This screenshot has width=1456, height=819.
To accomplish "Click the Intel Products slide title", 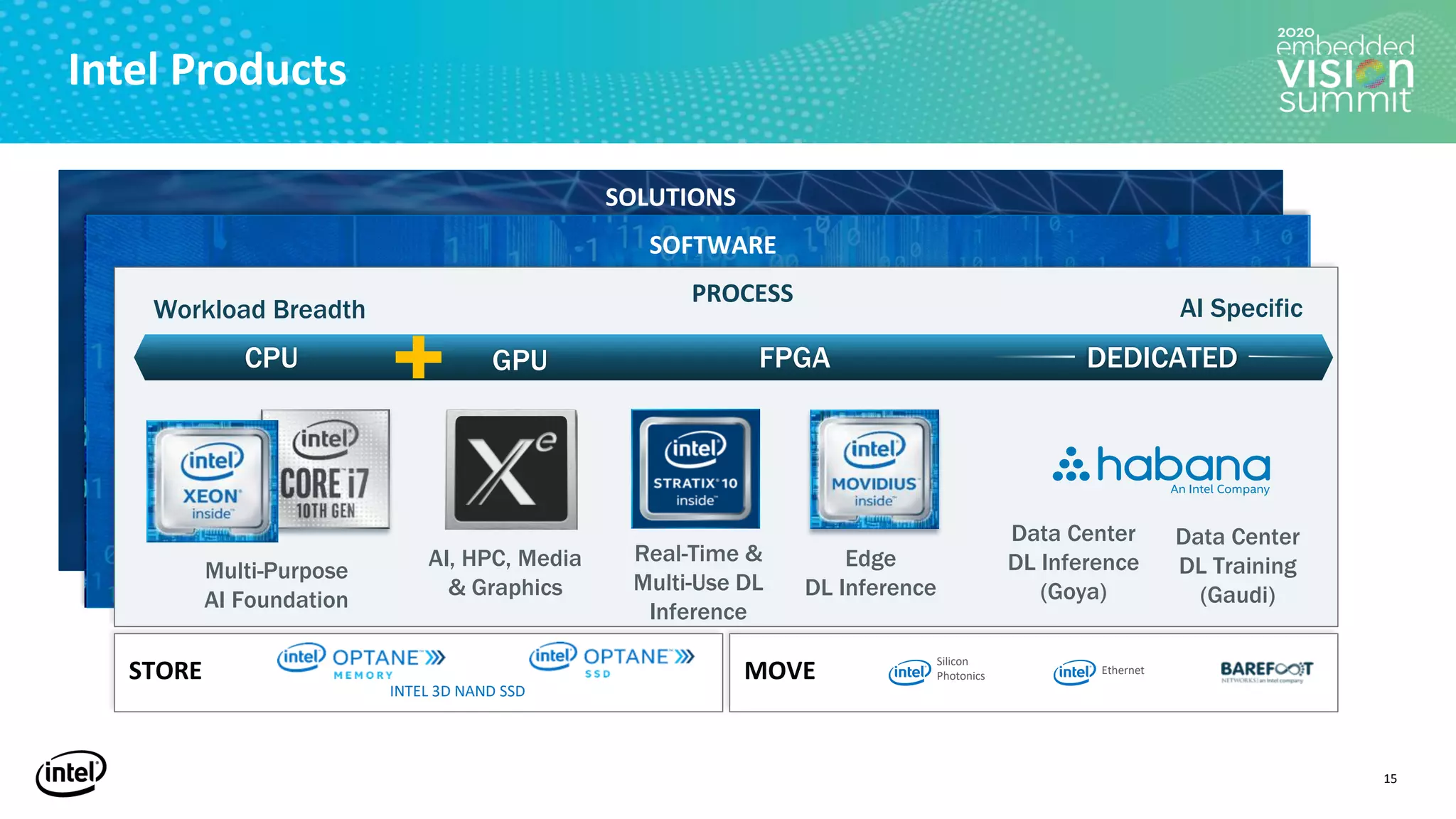I will 207,70.
